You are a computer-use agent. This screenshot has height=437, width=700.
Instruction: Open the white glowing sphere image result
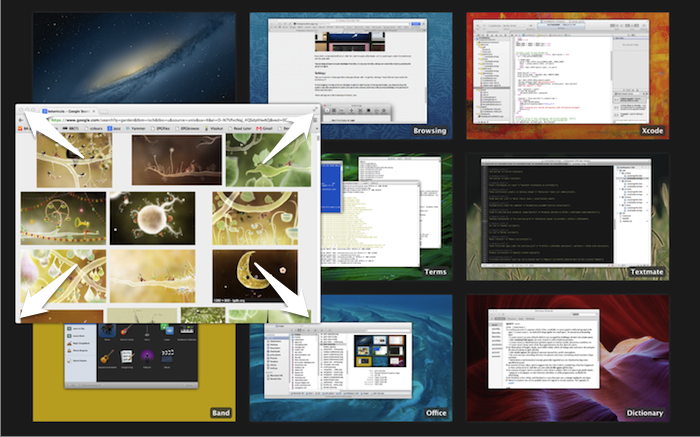click(x=153, y=217)
